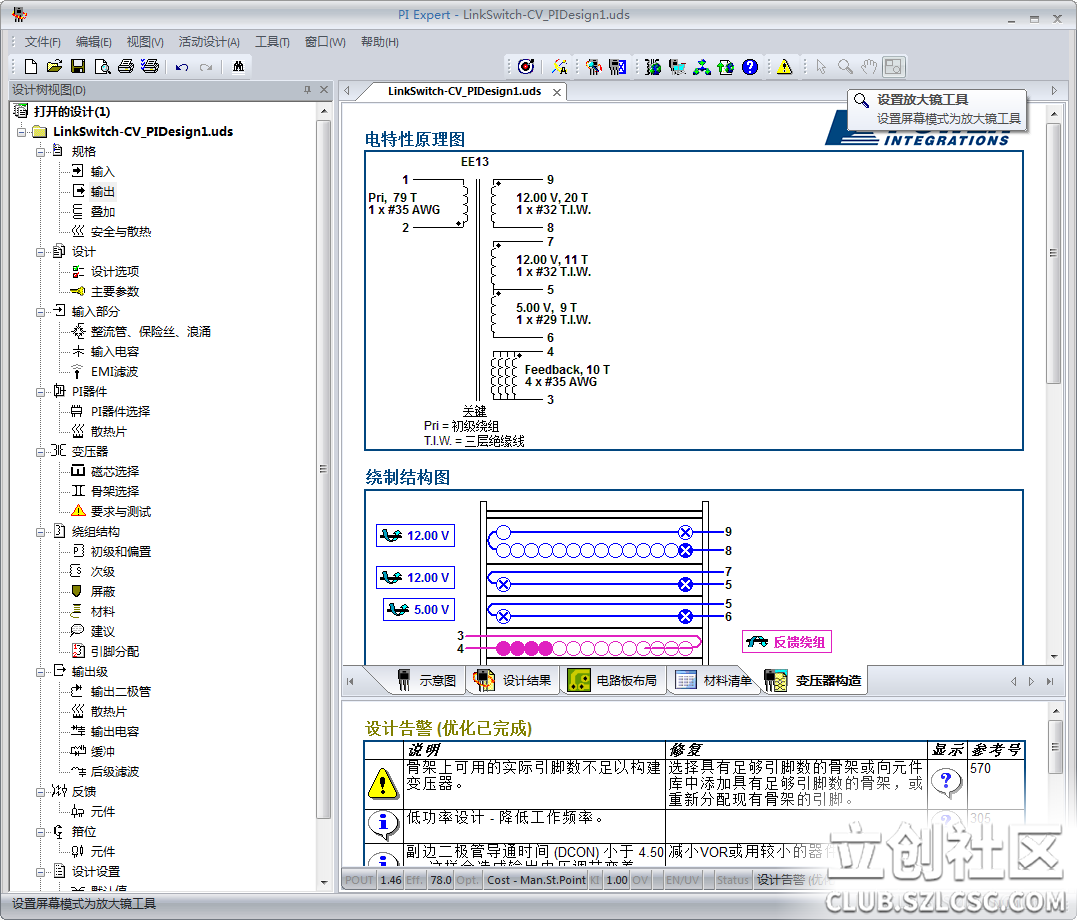Jump to the last bottom tab with the arrow
The width and height of the screenshot is (1077, 920).
[x=1050, y=682]
